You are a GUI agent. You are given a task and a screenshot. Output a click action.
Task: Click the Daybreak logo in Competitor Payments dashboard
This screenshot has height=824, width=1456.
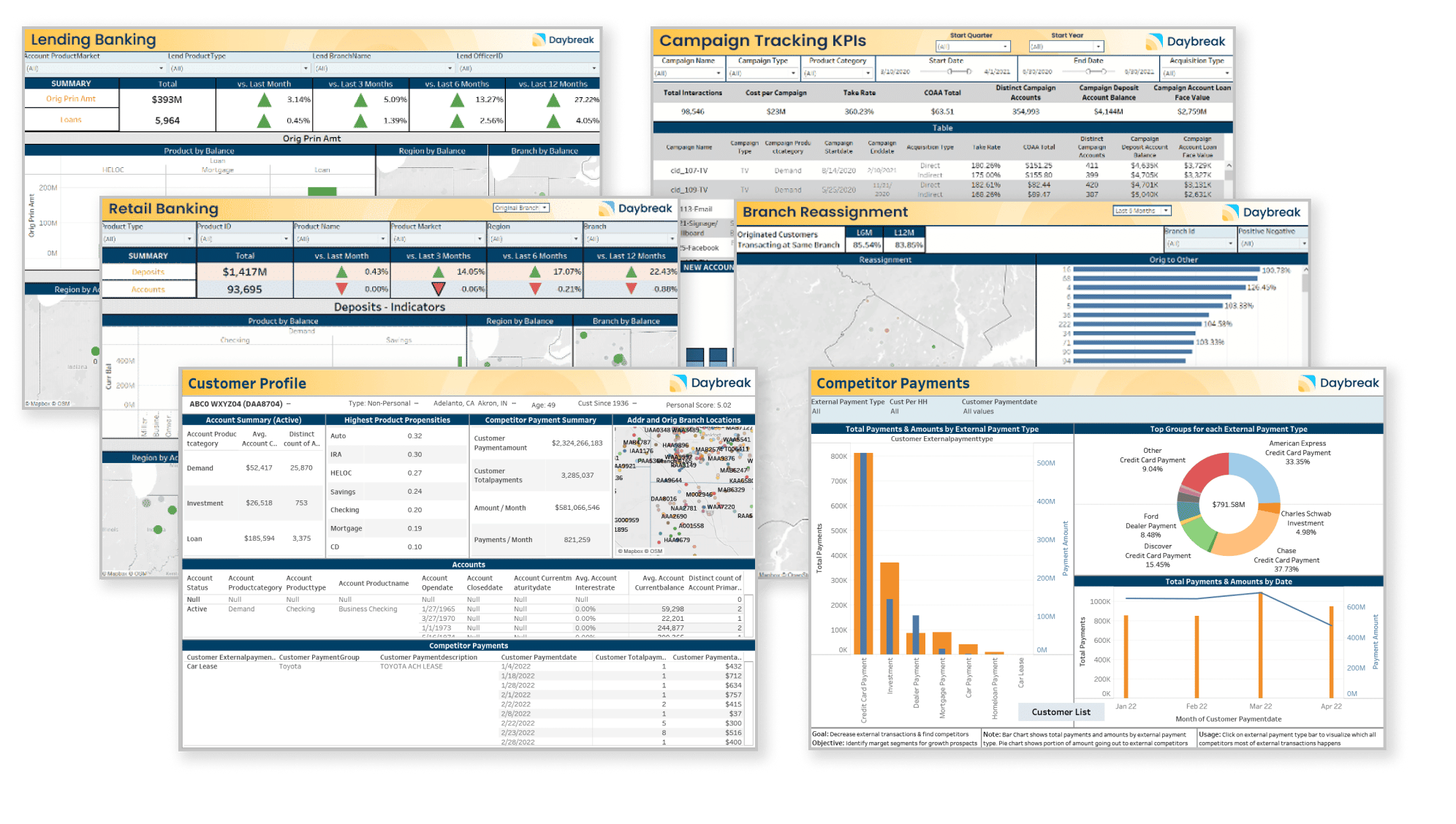pyautogui.click(x=1339, y=383)
